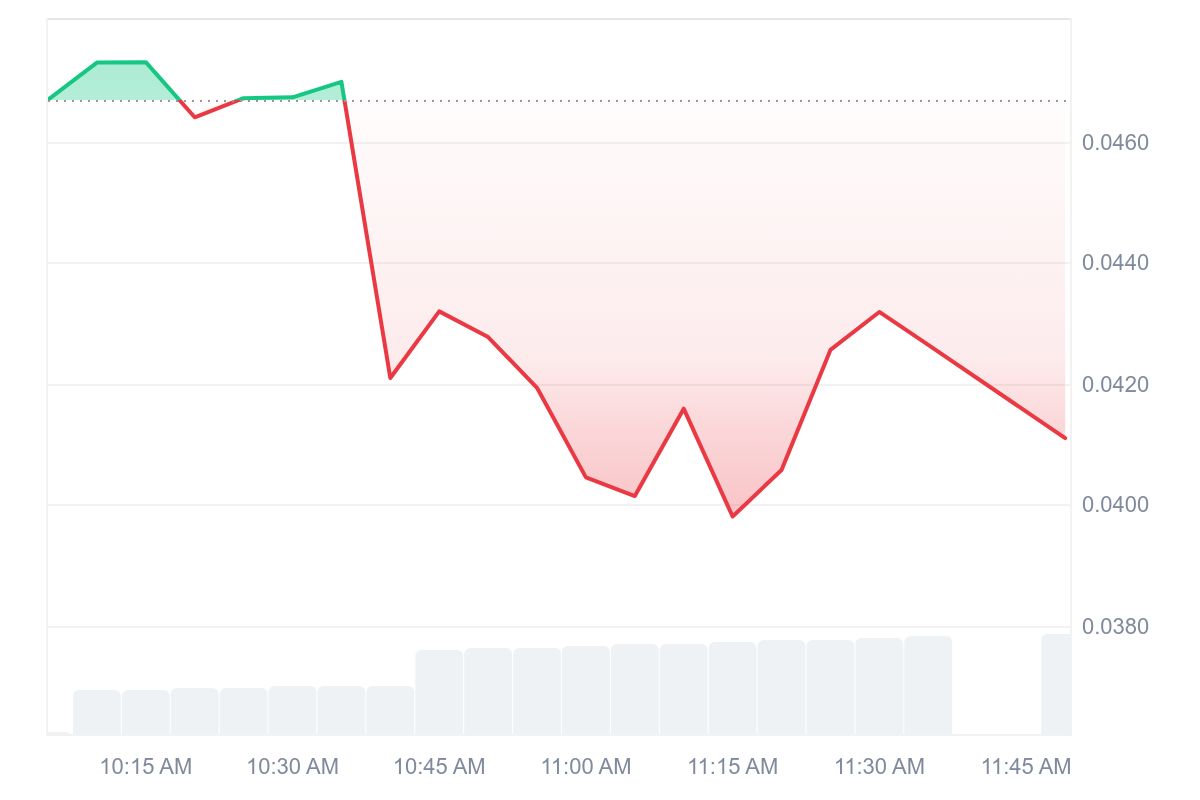The width and height of the screenshot is (1200, 800).
Task: Click the first tall volume bar near 10:15 AM
Action: tap(97, 713)
